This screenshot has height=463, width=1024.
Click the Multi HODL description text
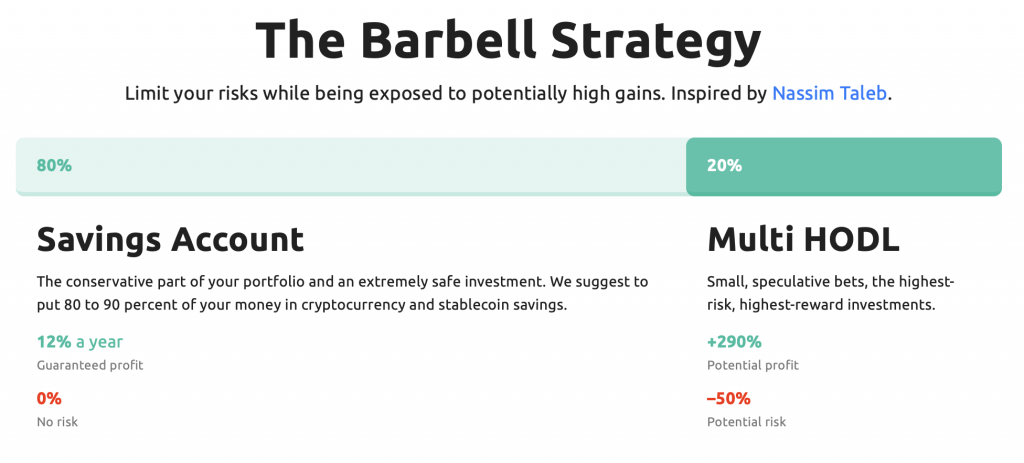(831, 293)
